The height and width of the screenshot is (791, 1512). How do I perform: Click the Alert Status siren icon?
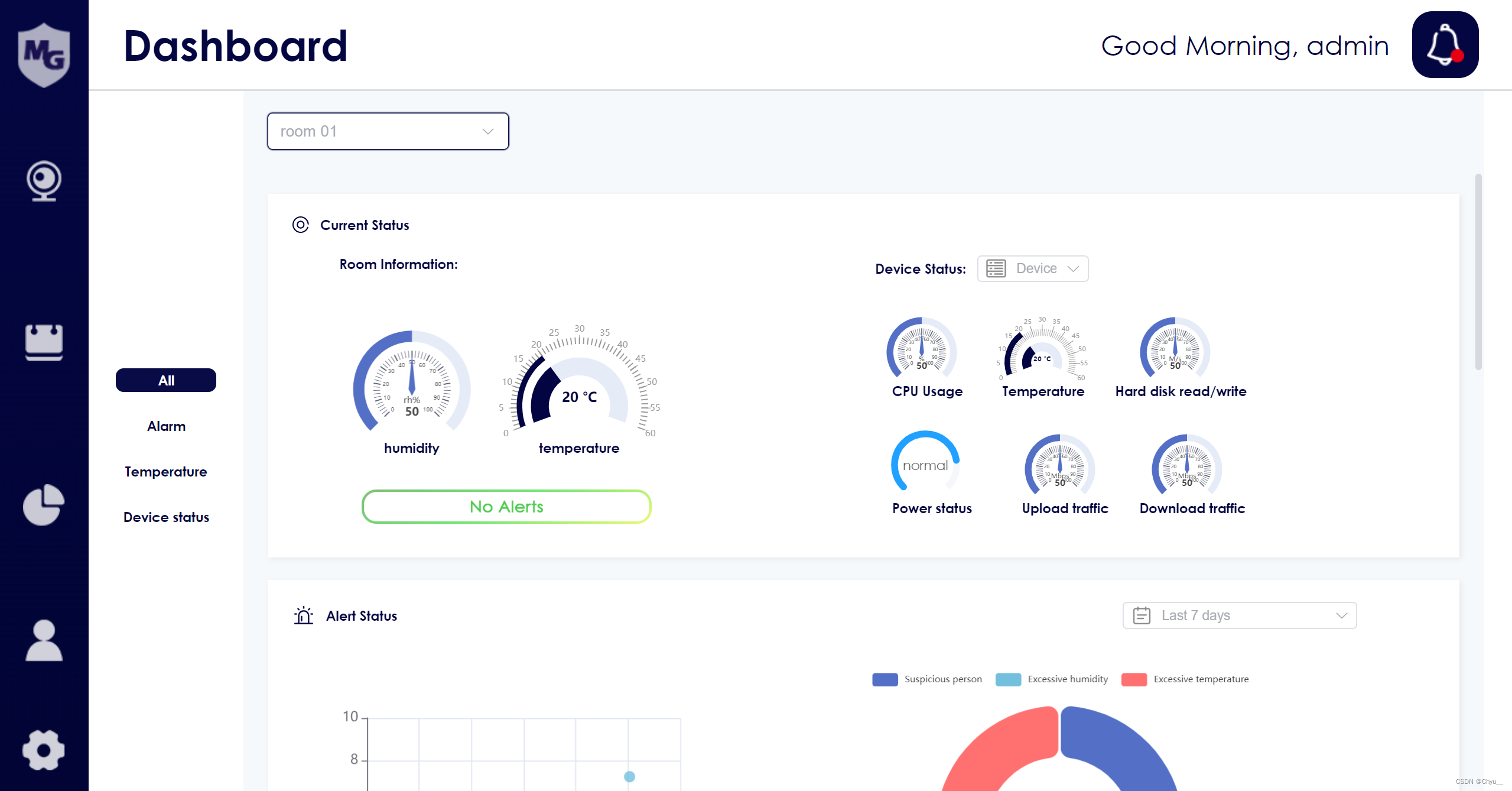(x=304, y=615)
